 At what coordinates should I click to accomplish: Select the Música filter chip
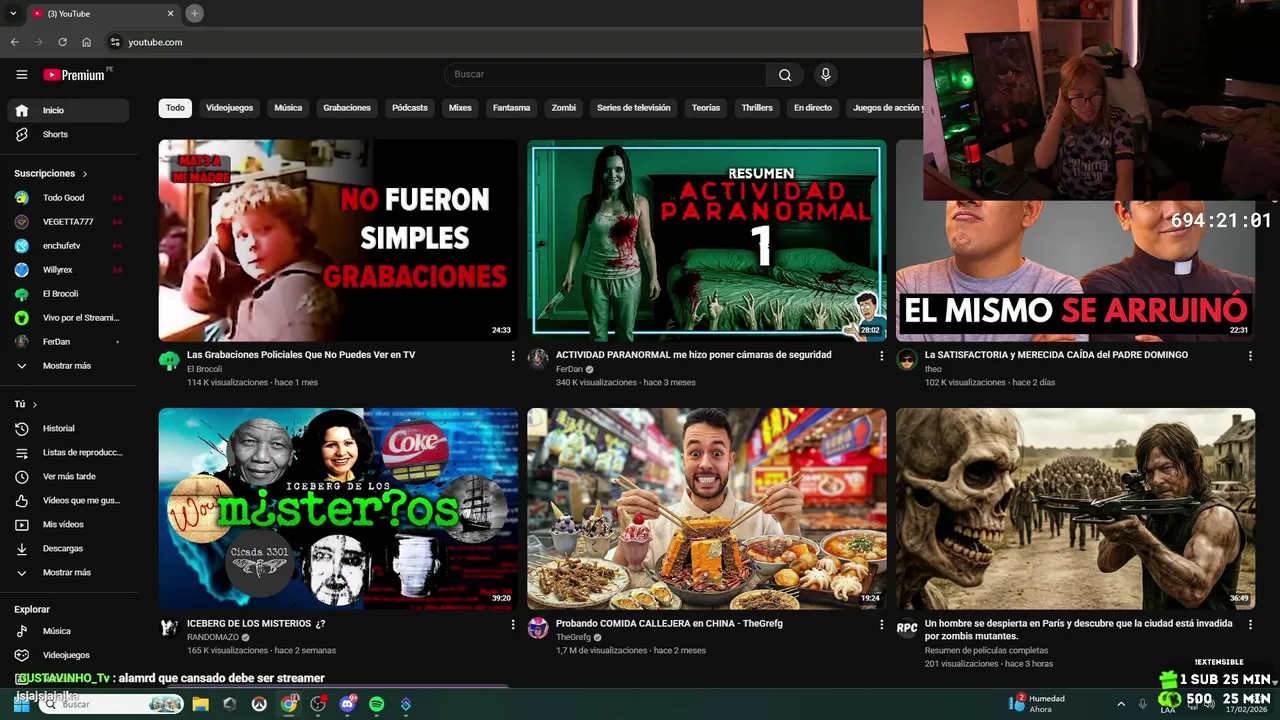coord(288,108)
